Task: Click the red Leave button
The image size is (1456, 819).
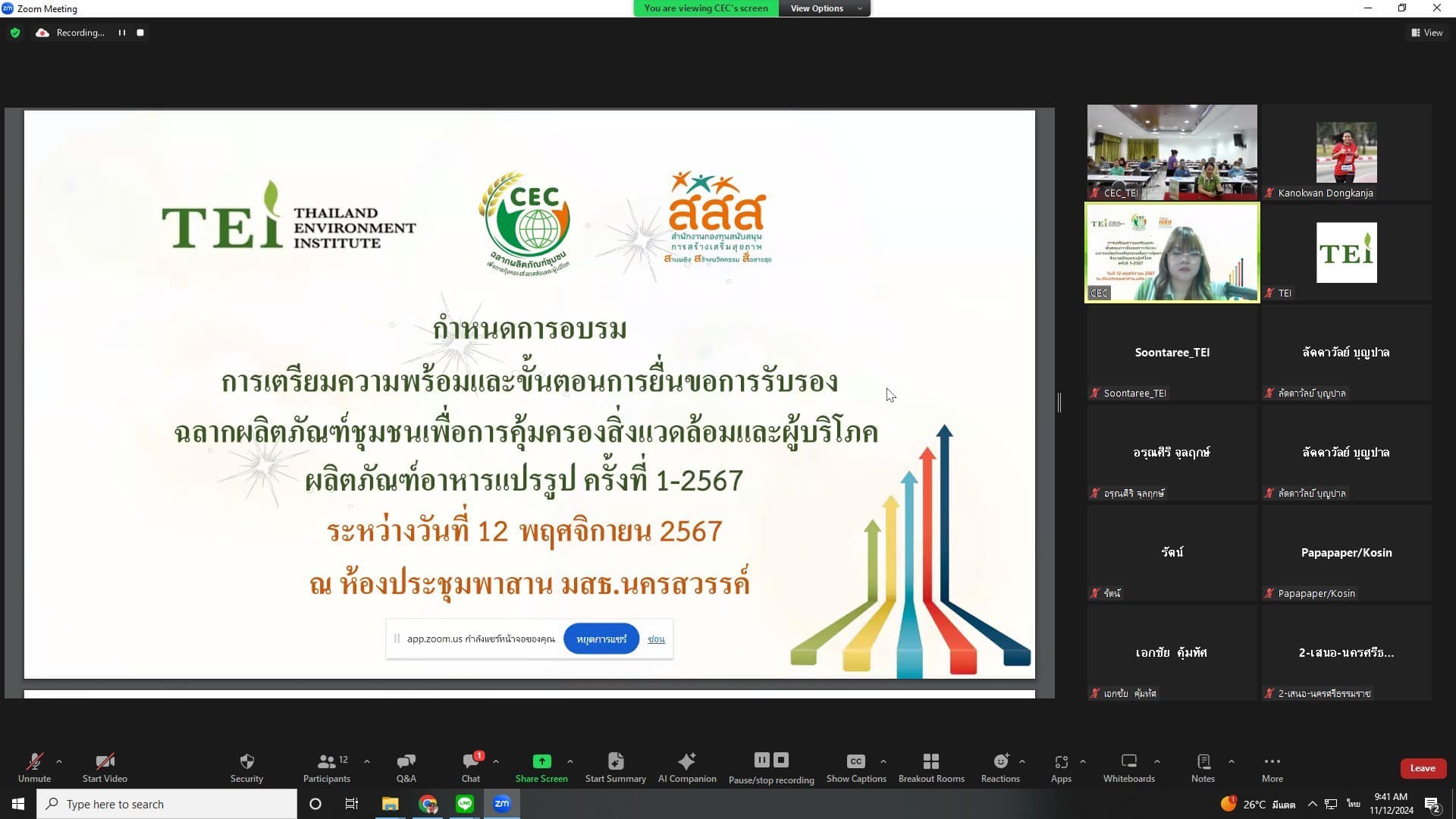Action: click(1422, 768)
